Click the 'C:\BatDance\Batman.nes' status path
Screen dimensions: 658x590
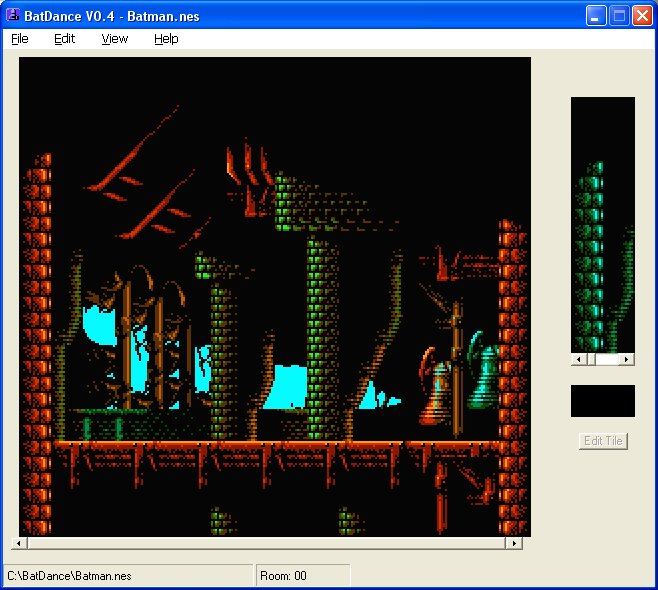(x=128, y=576)
